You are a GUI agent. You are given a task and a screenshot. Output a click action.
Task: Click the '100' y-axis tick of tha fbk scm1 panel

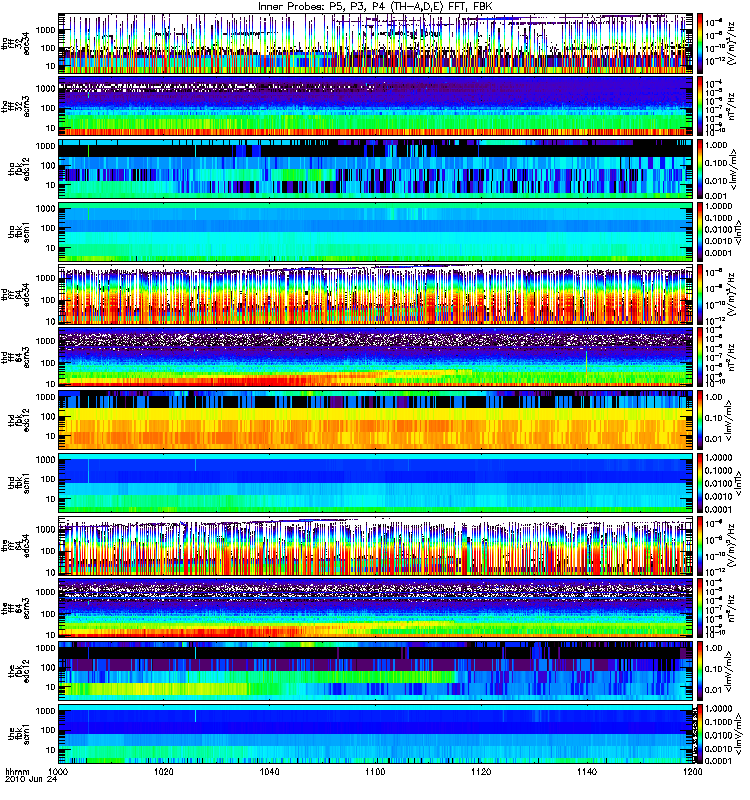(48, 228)
